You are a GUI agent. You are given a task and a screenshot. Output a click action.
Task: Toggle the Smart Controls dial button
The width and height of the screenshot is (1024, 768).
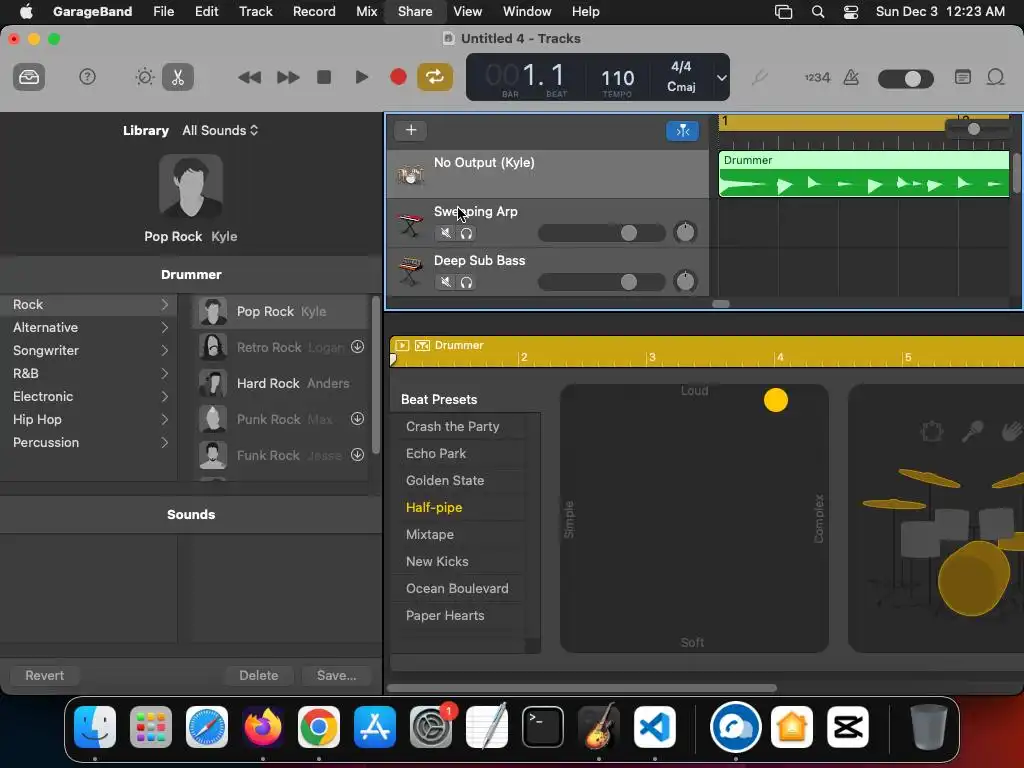tap(144, 77)
